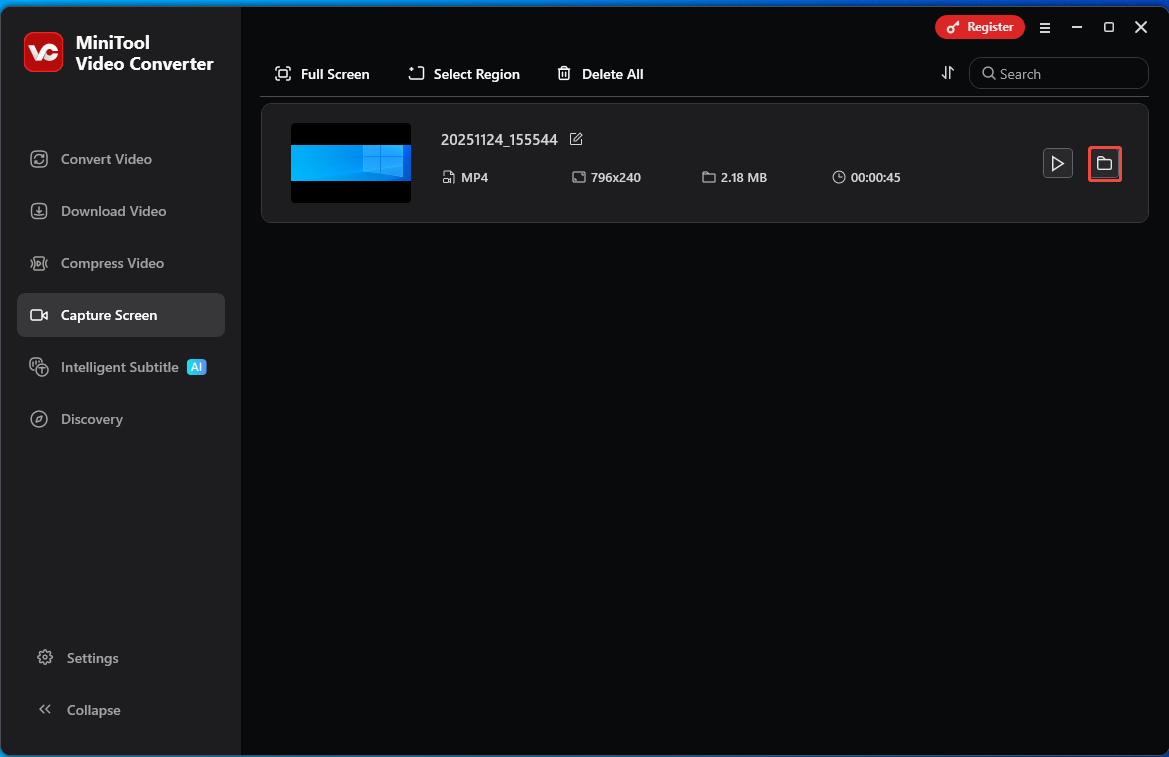This screenshot has height=757, width=1169.
Task: Go to the Discovery section
Action: point(93,418)
